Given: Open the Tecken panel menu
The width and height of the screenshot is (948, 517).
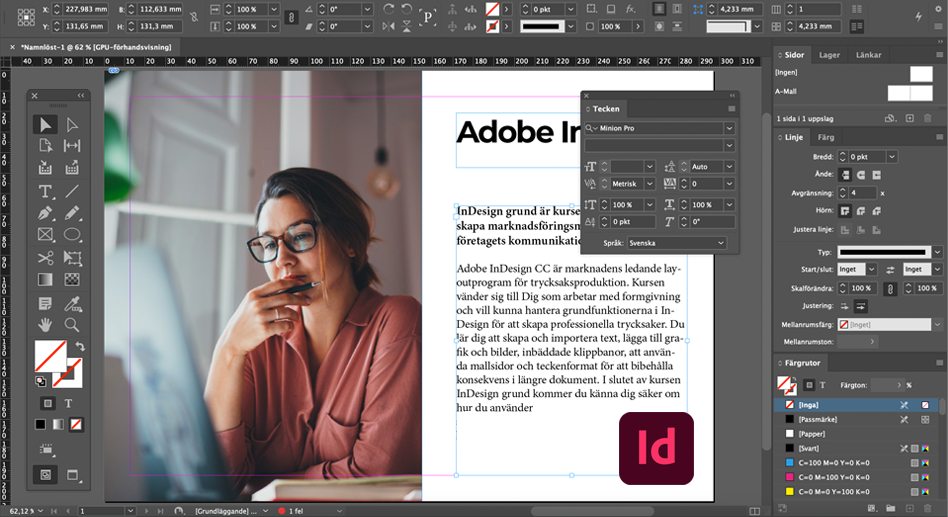Looking at the screenshot, I should [732, 109].
